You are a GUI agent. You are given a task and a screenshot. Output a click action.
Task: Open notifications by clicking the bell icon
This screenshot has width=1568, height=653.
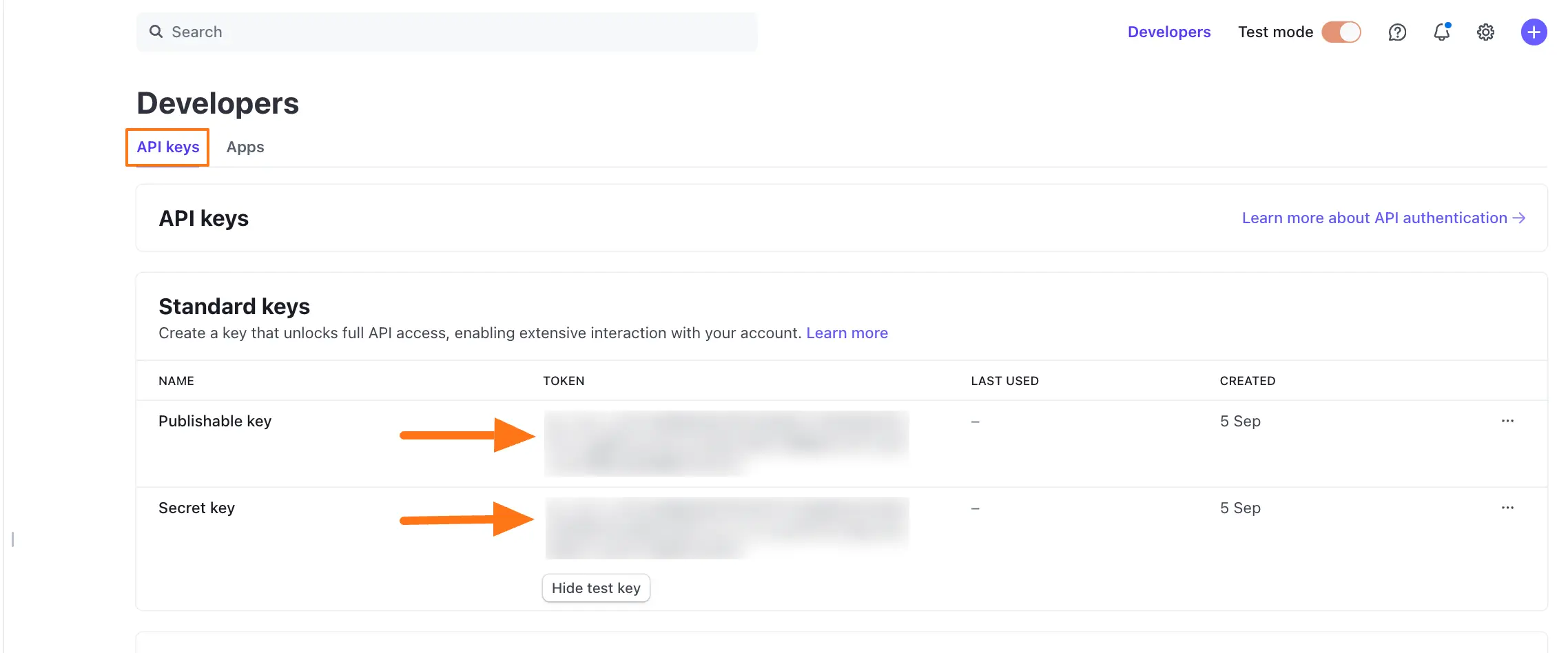[x=1441, y=32]
